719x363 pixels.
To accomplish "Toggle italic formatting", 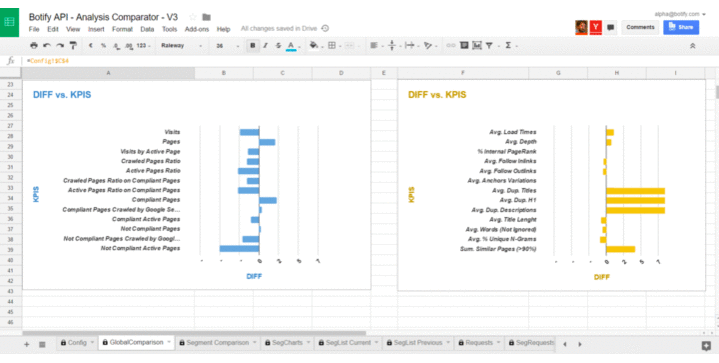I will coord(265,45).
